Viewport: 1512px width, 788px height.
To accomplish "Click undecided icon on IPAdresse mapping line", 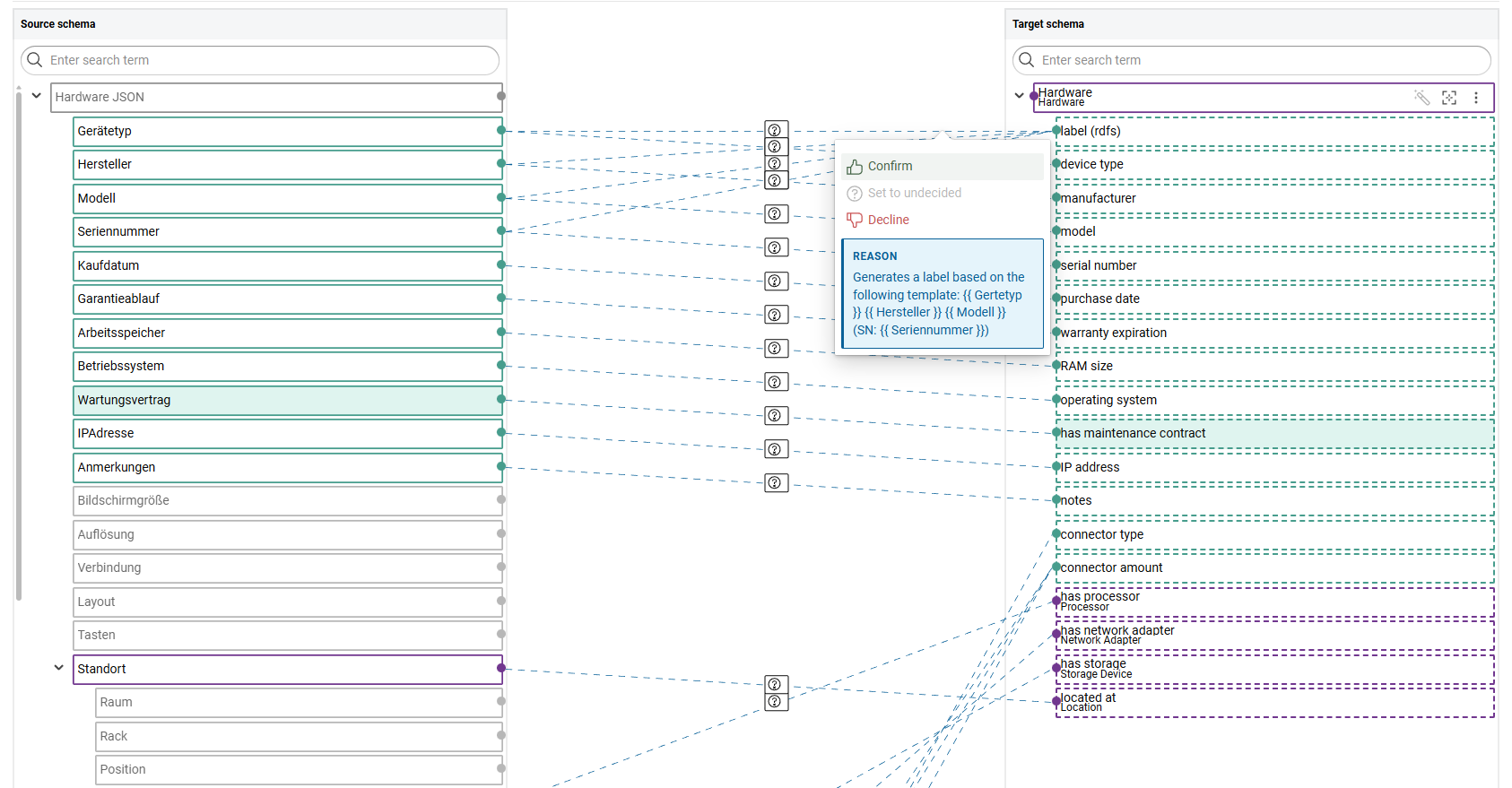I will [776, 449].
